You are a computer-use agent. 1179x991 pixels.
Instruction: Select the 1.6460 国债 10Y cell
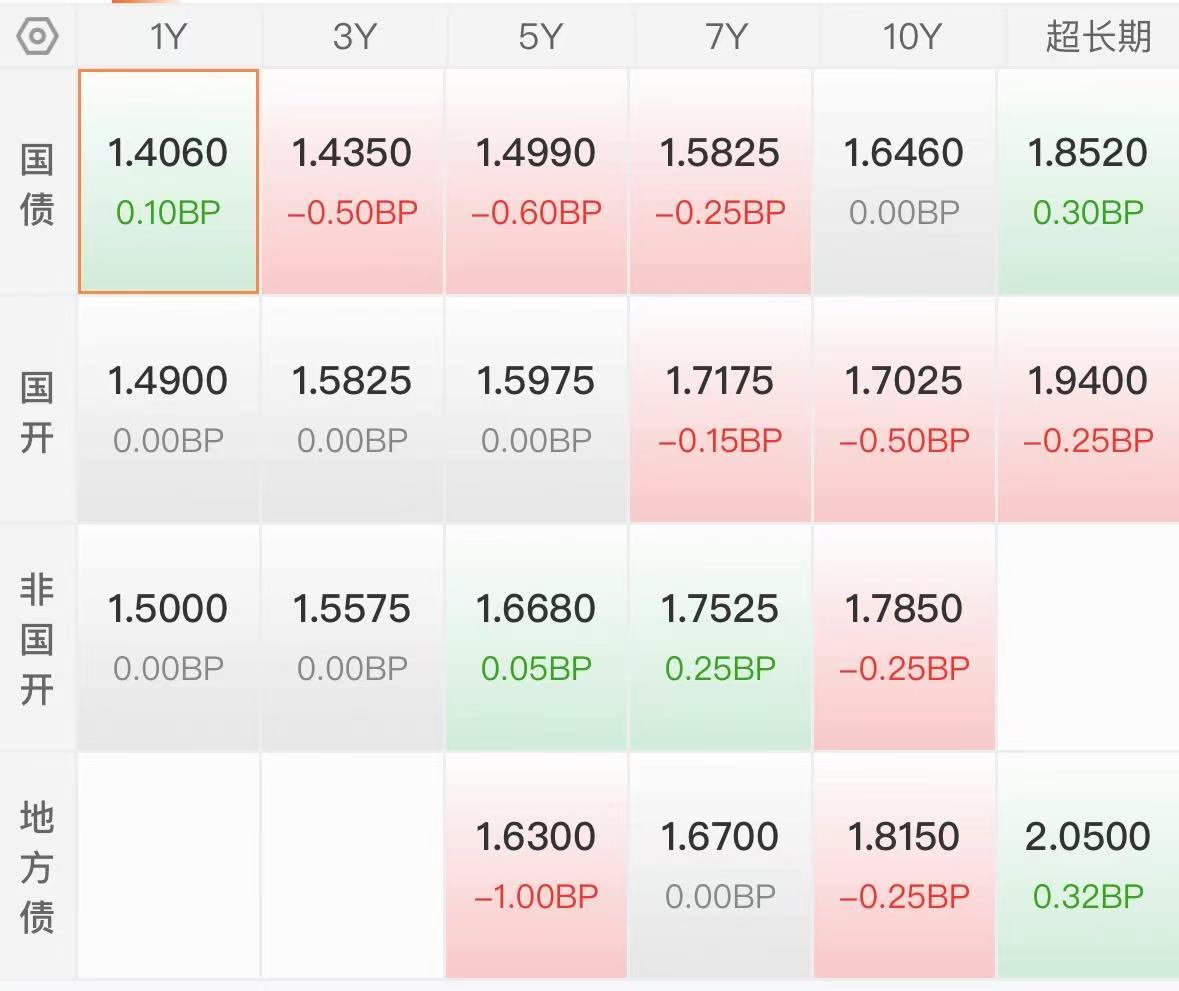(904, 181)
